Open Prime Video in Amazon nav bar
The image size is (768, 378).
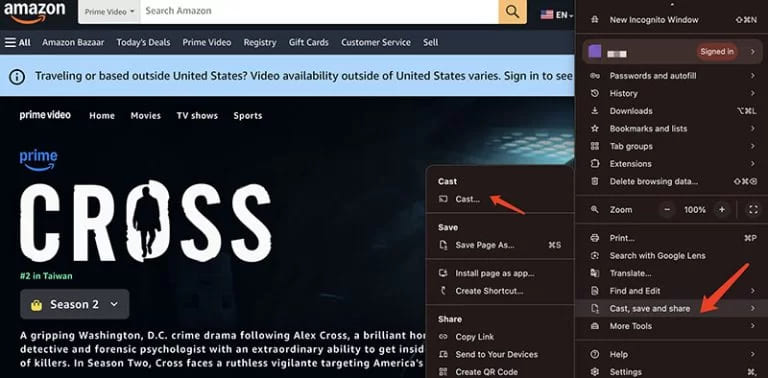point(207,43)
